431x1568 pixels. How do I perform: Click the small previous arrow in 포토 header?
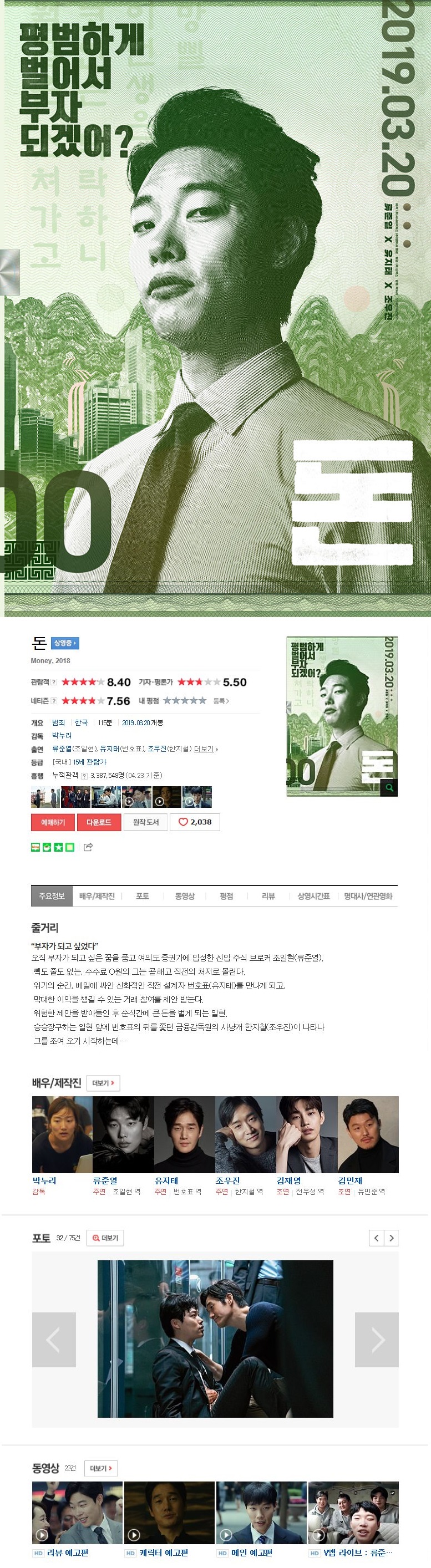(x=376, y=1238)
